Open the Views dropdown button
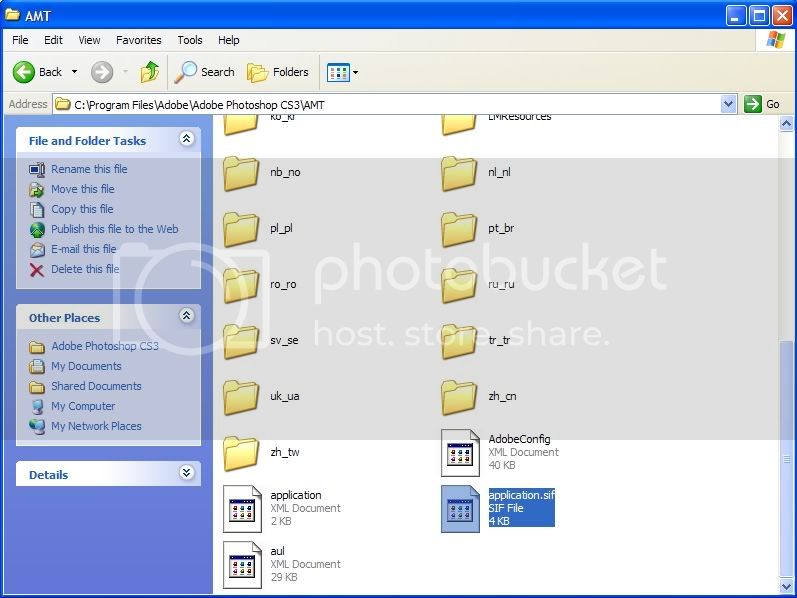 tap(342, 72)
